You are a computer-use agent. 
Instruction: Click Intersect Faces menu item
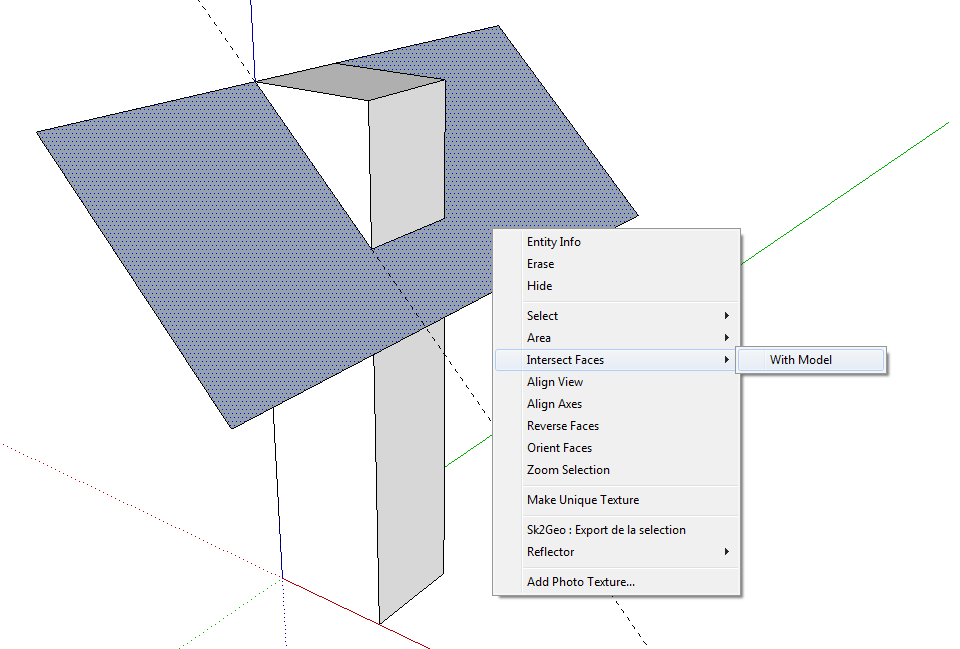617,360
